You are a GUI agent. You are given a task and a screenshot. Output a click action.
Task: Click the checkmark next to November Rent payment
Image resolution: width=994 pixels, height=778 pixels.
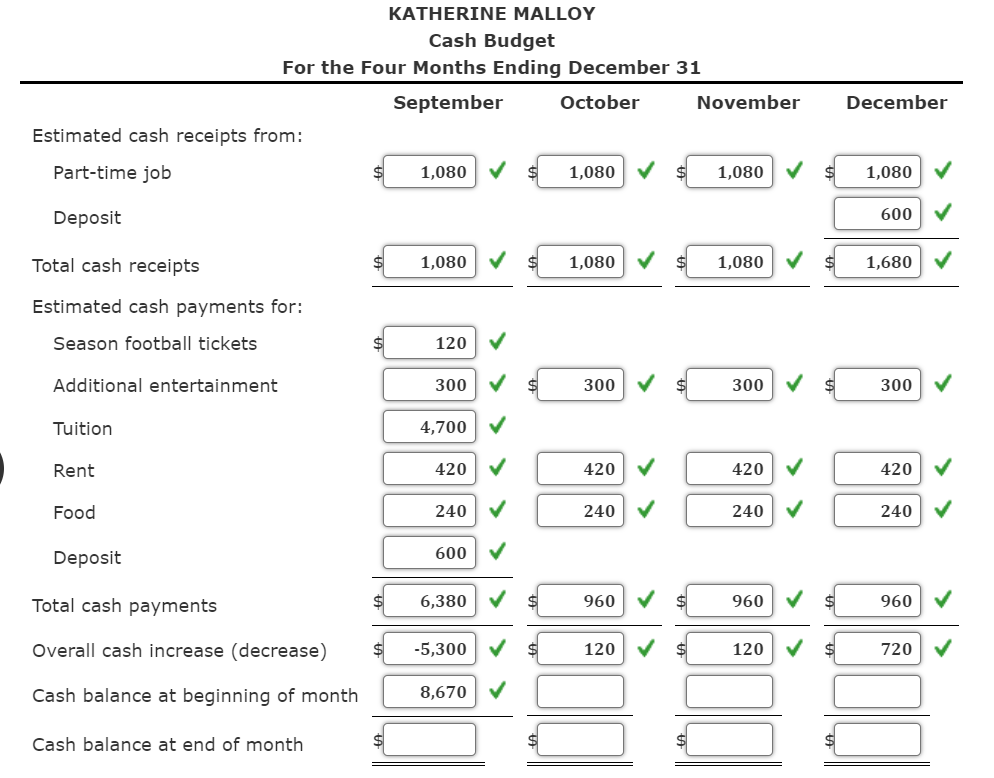[793, 468]
